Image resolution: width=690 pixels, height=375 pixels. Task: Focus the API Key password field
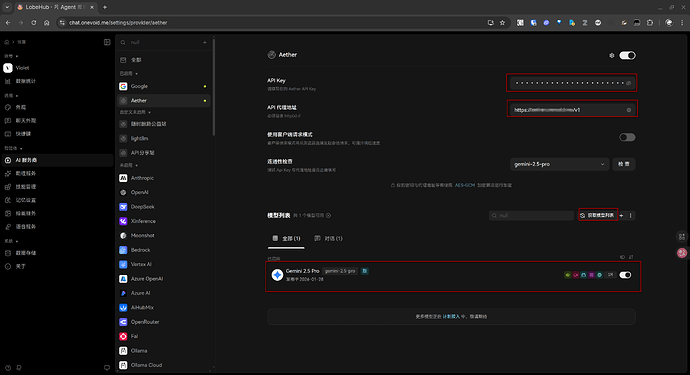click(x=572, y=83)
